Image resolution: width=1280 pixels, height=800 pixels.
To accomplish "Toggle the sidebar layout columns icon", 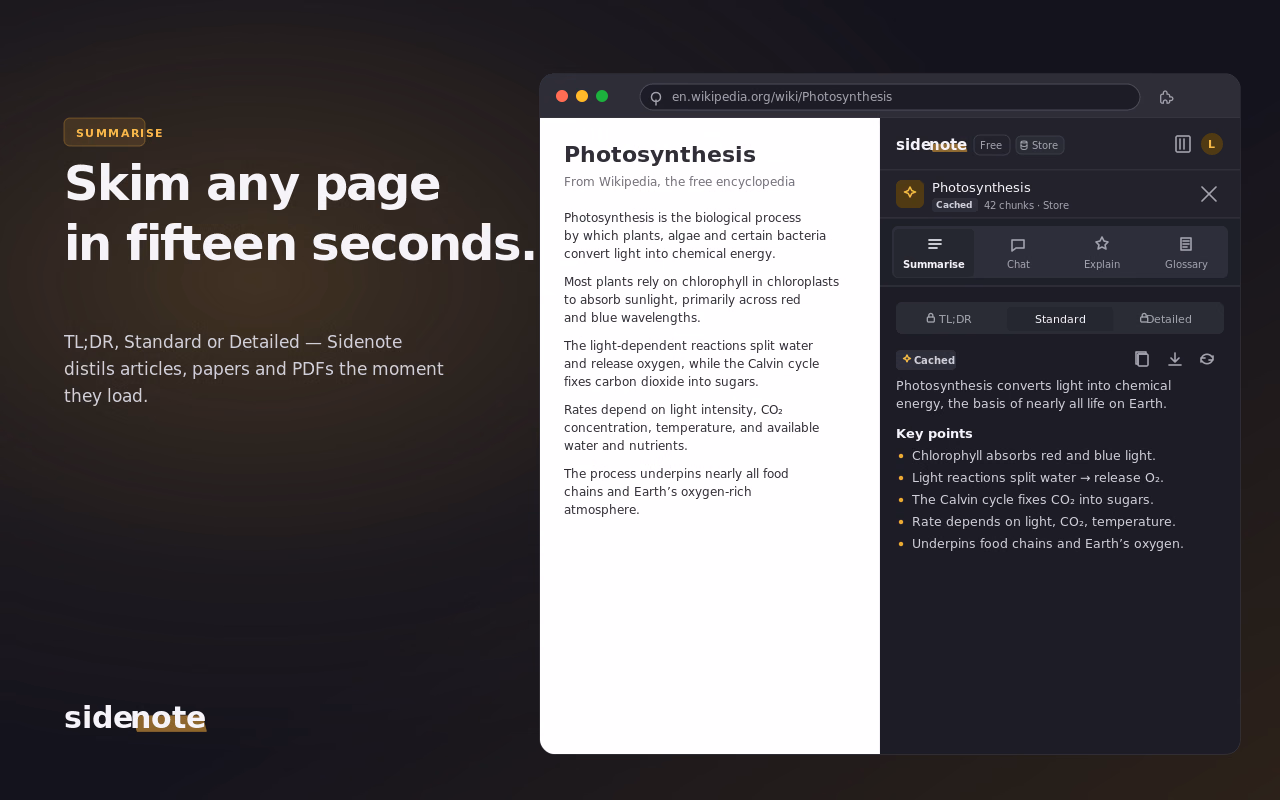I will 1183,144.
